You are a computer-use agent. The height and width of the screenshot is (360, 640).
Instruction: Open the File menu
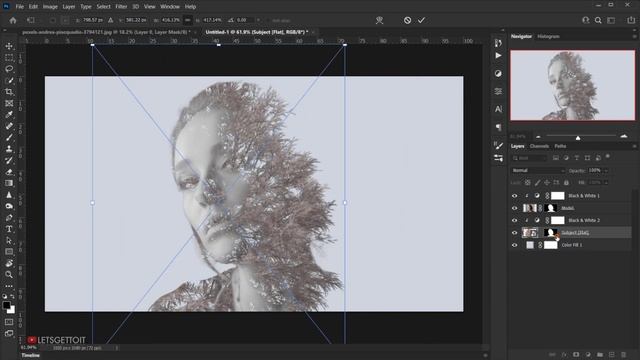[x=20, y=7]
